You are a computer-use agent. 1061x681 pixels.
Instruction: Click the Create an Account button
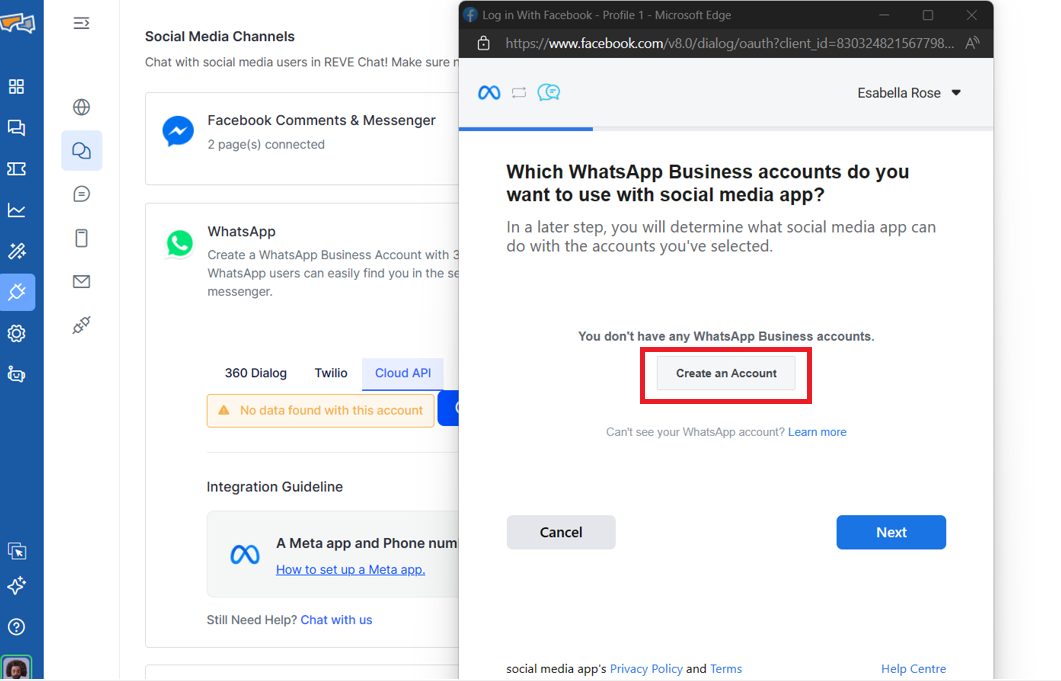click(x=726, y=374)
